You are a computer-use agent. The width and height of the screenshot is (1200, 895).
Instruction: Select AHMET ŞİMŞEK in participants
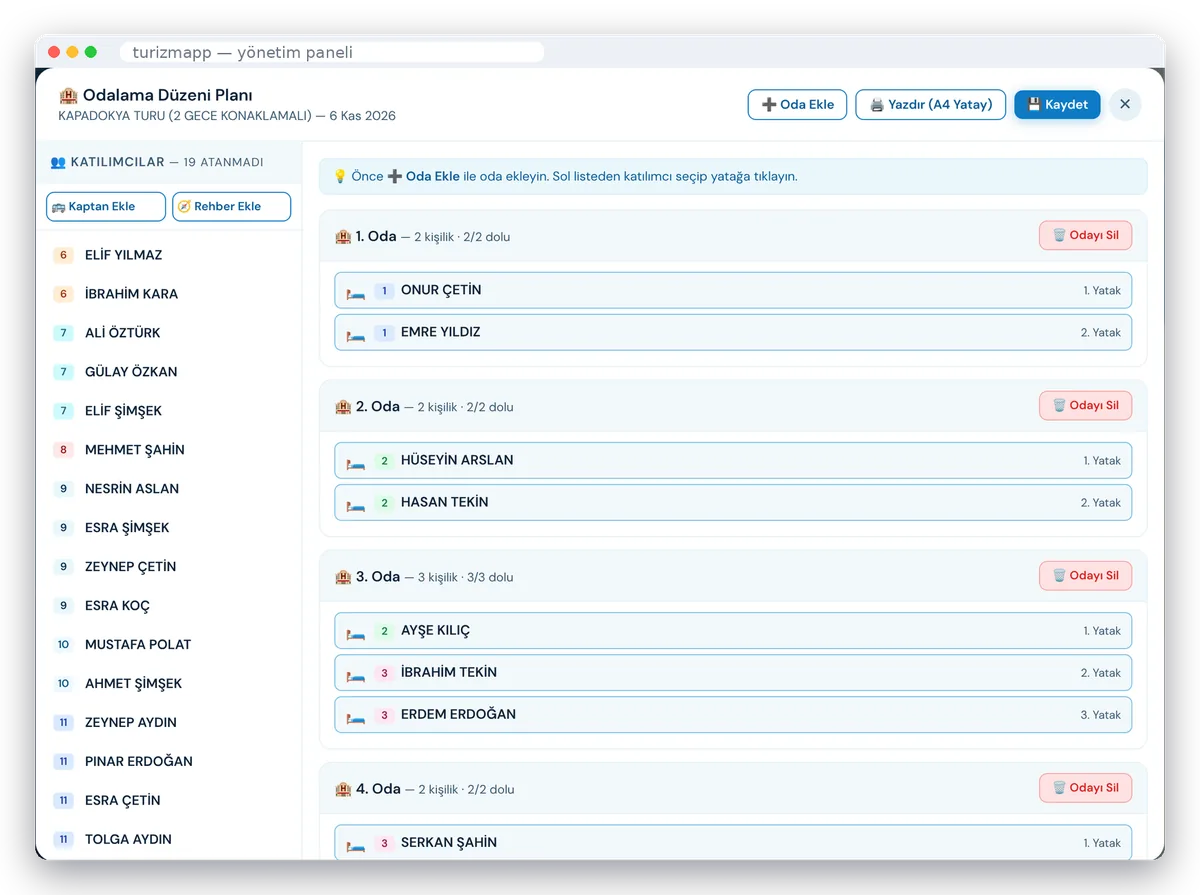[168, 684]
